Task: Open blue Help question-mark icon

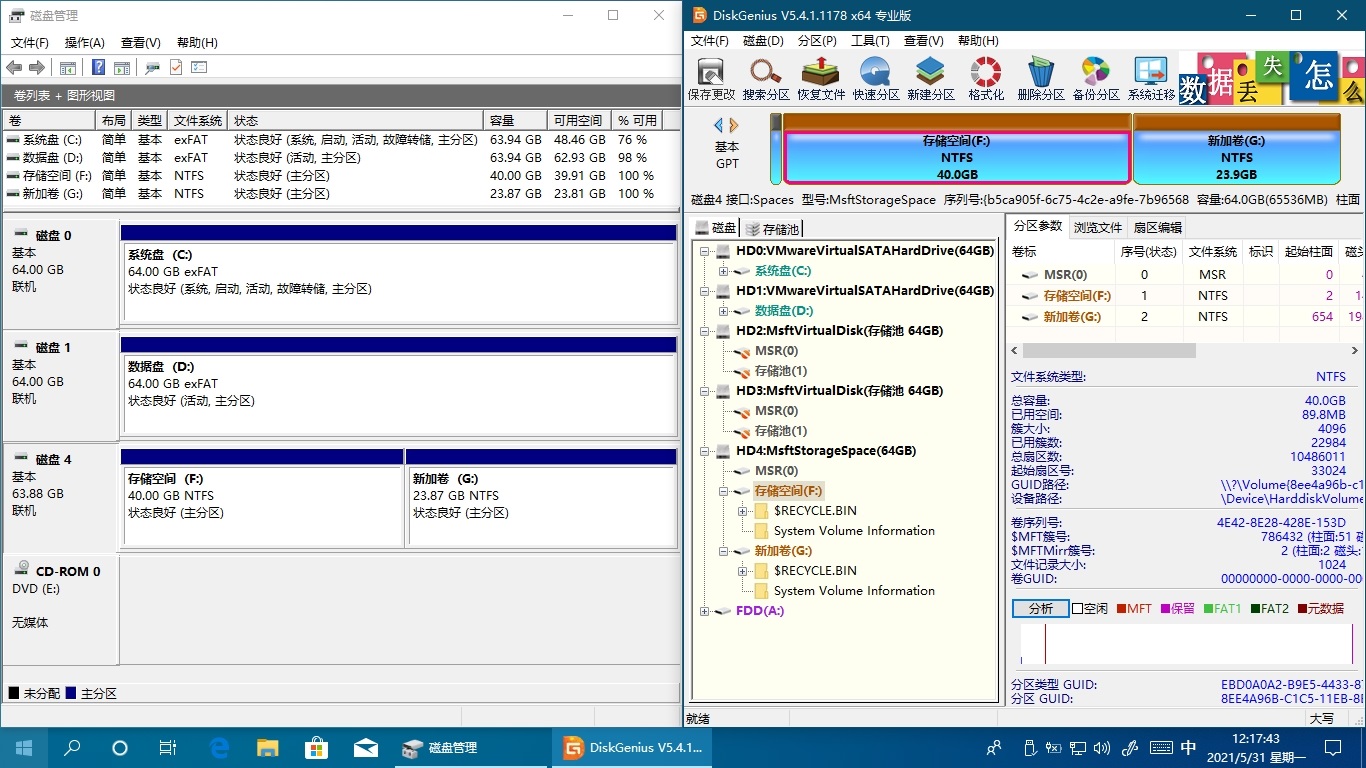Action: (98, 68)
